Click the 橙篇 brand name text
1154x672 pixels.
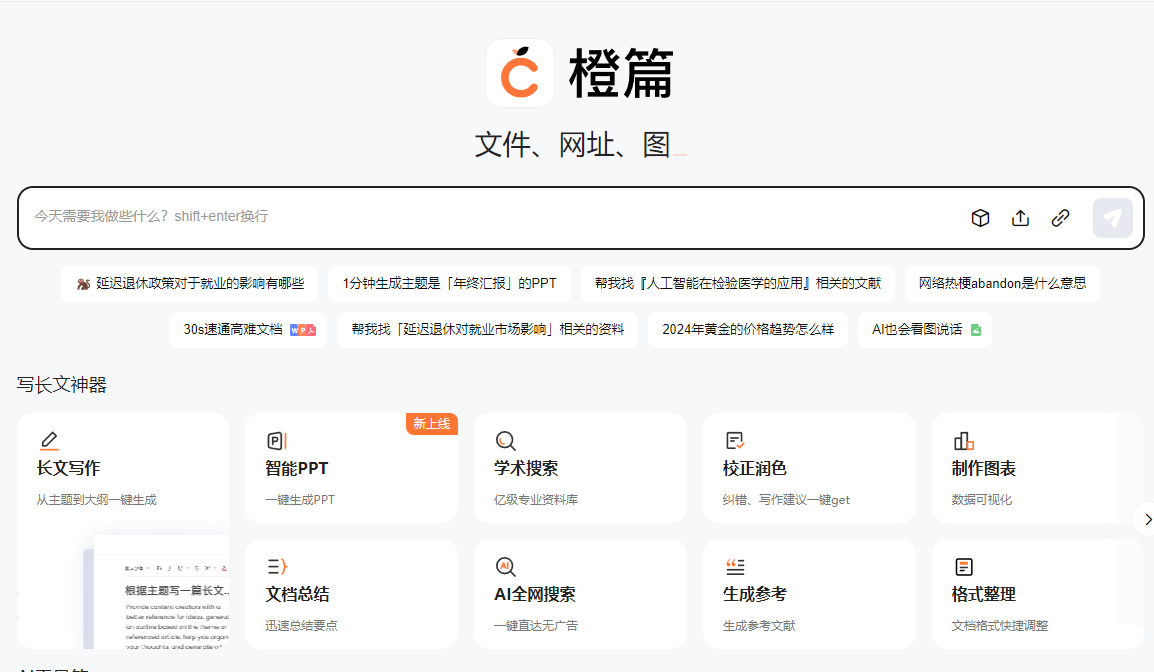tap(621, 74)
